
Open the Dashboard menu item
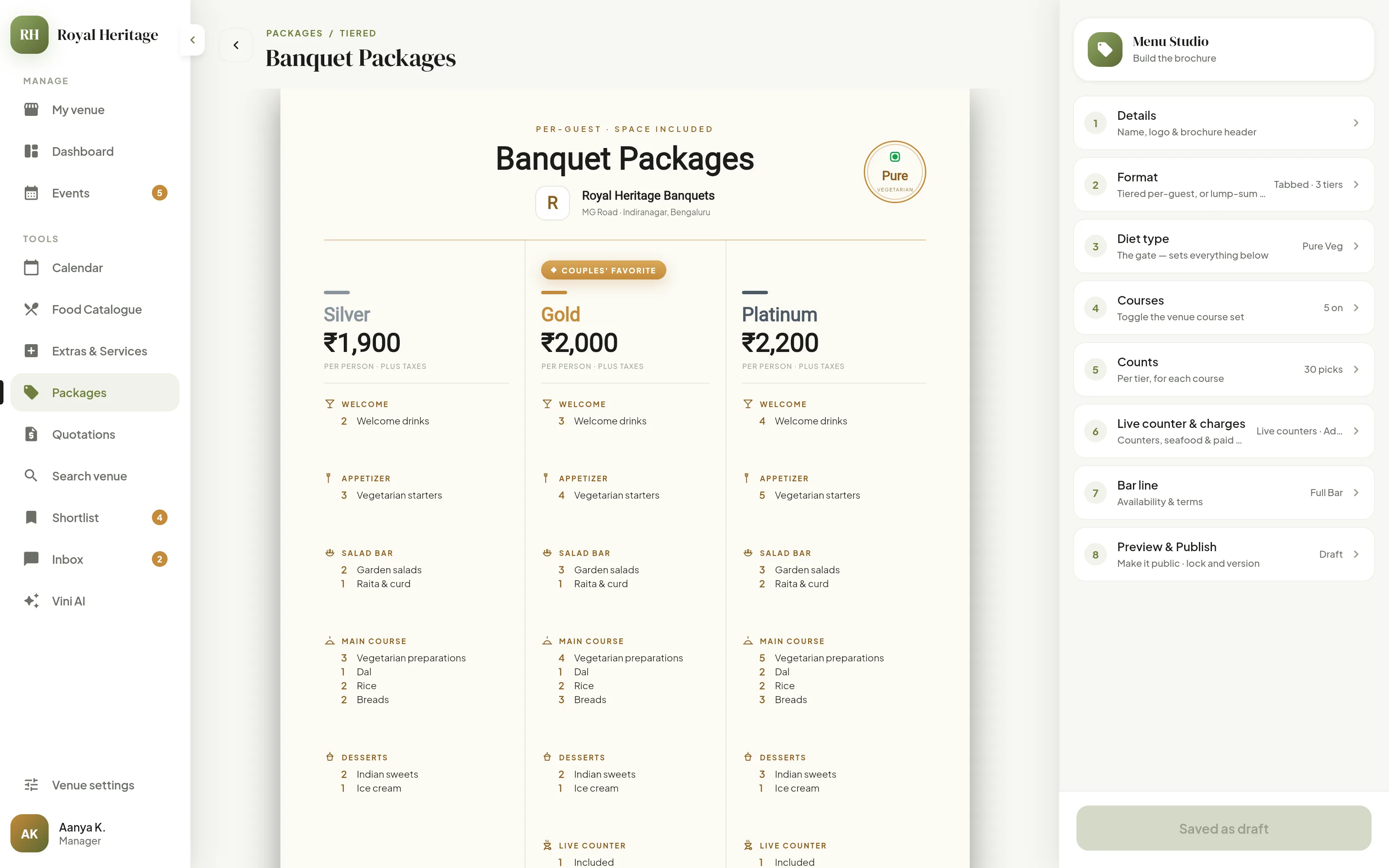(x=95, y=151)
